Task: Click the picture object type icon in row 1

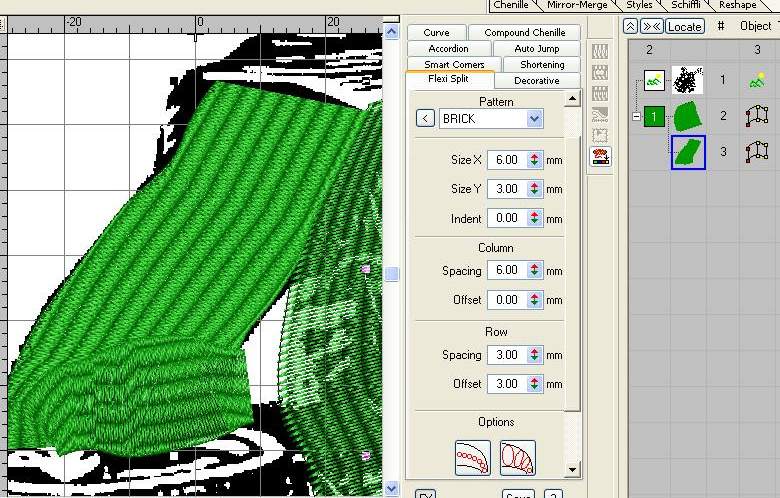Action: (x=757, y=80)
